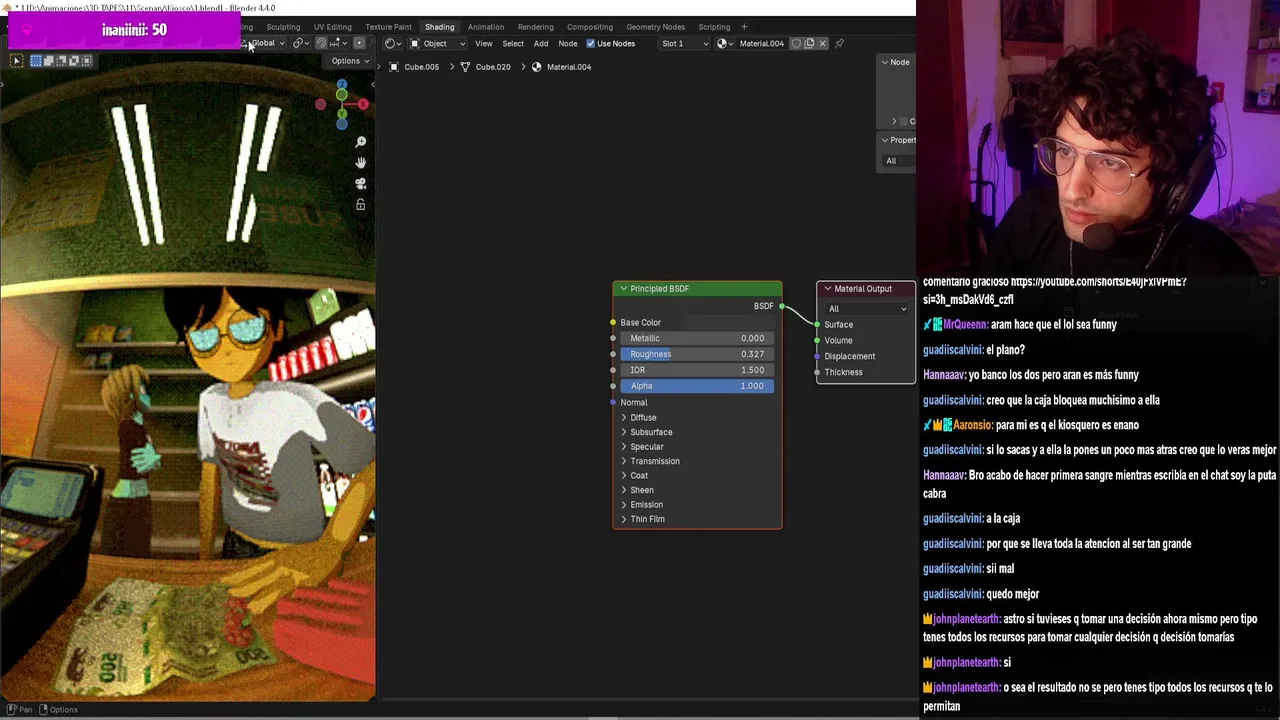Click the red X axis gizmo

pyautogui.click(x=364, y=104)
